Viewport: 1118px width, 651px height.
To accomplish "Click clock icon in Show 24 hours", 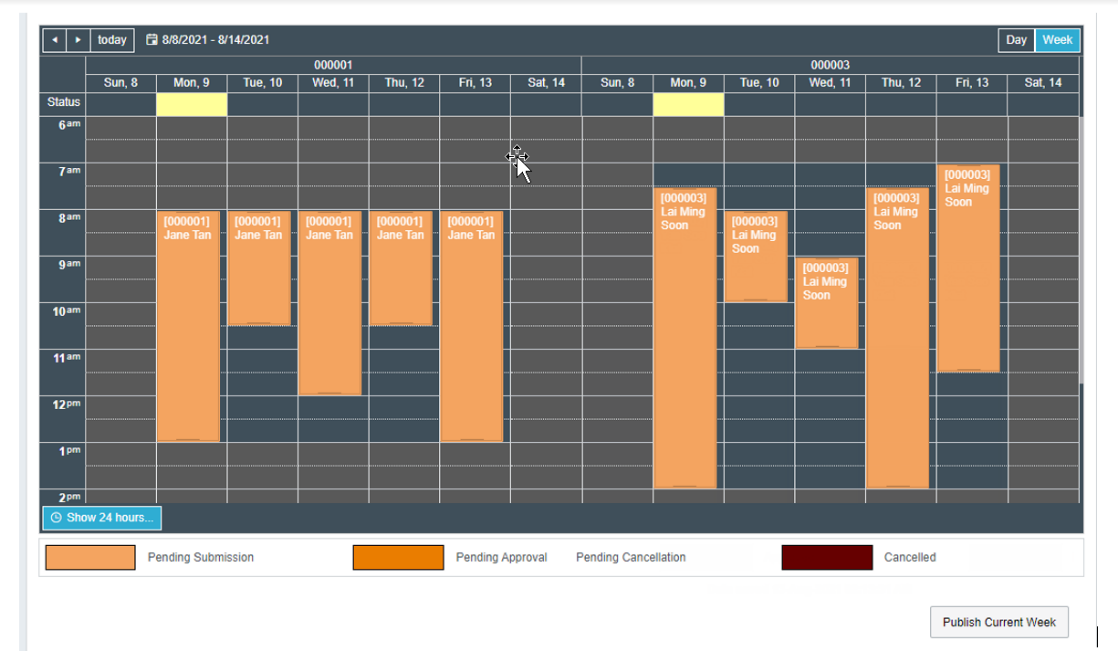I will 56,518.
